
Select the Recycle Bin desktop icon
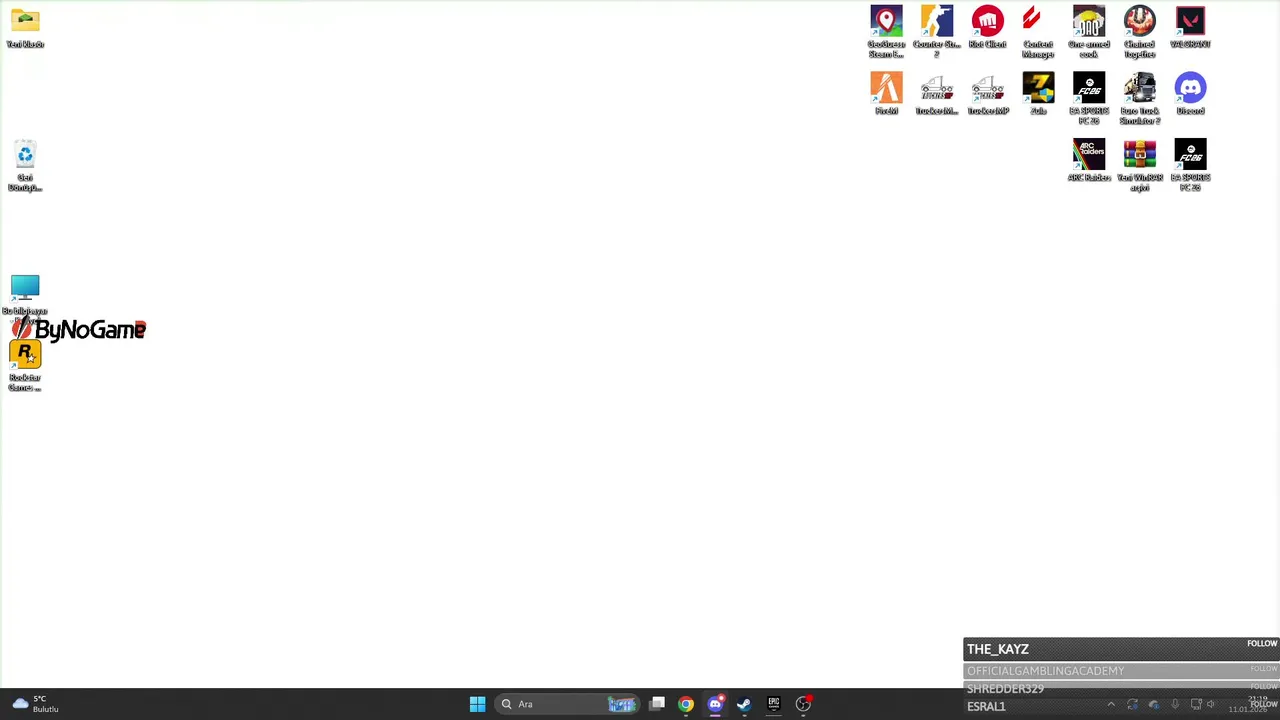point(25,166)
